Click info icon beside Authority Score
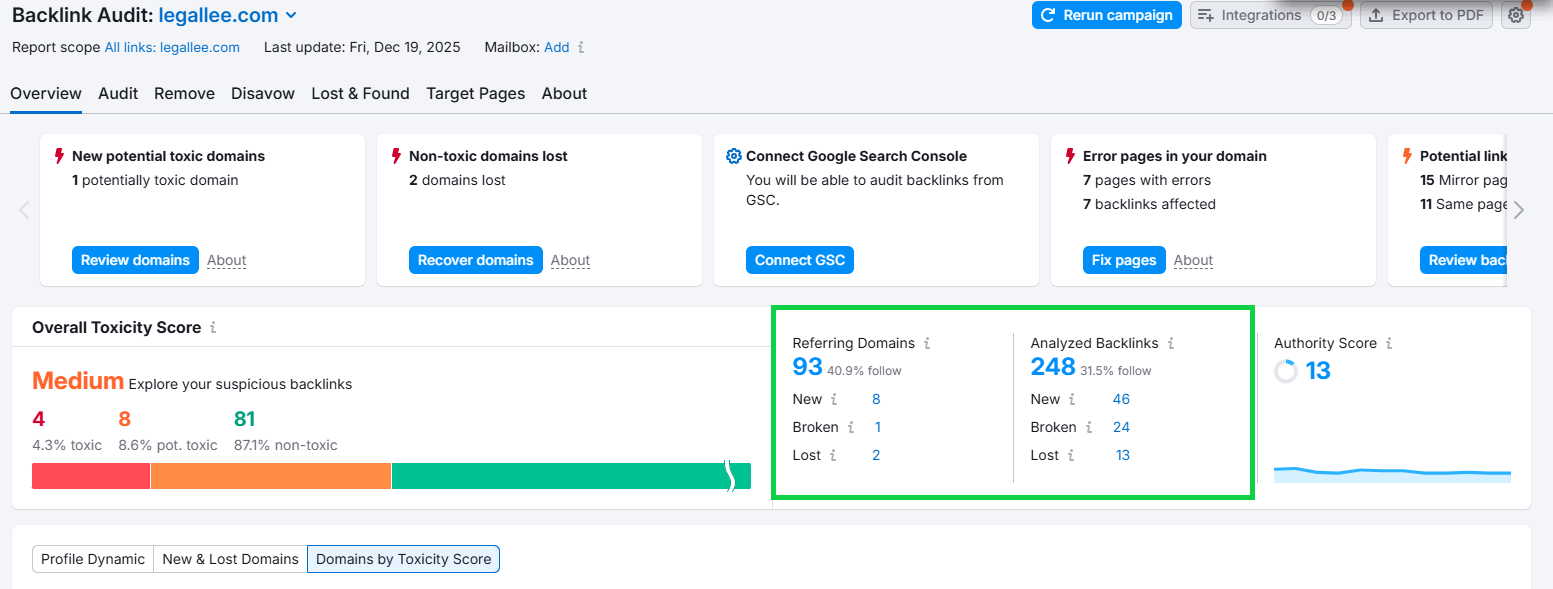 [1389, 343]
